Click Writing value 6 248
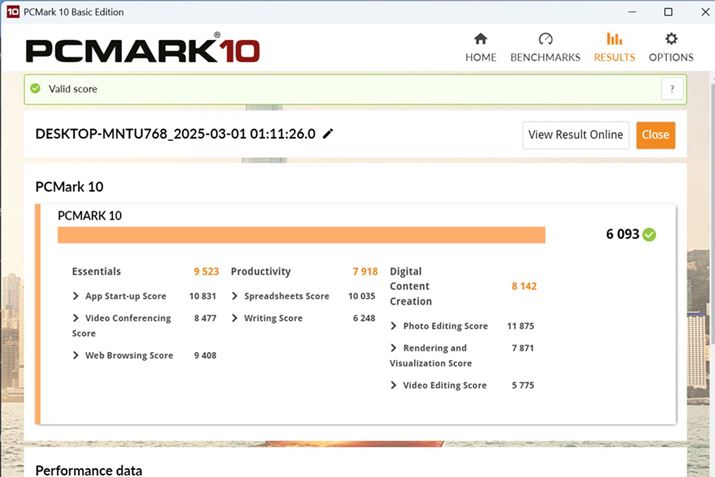 (364, 318)
